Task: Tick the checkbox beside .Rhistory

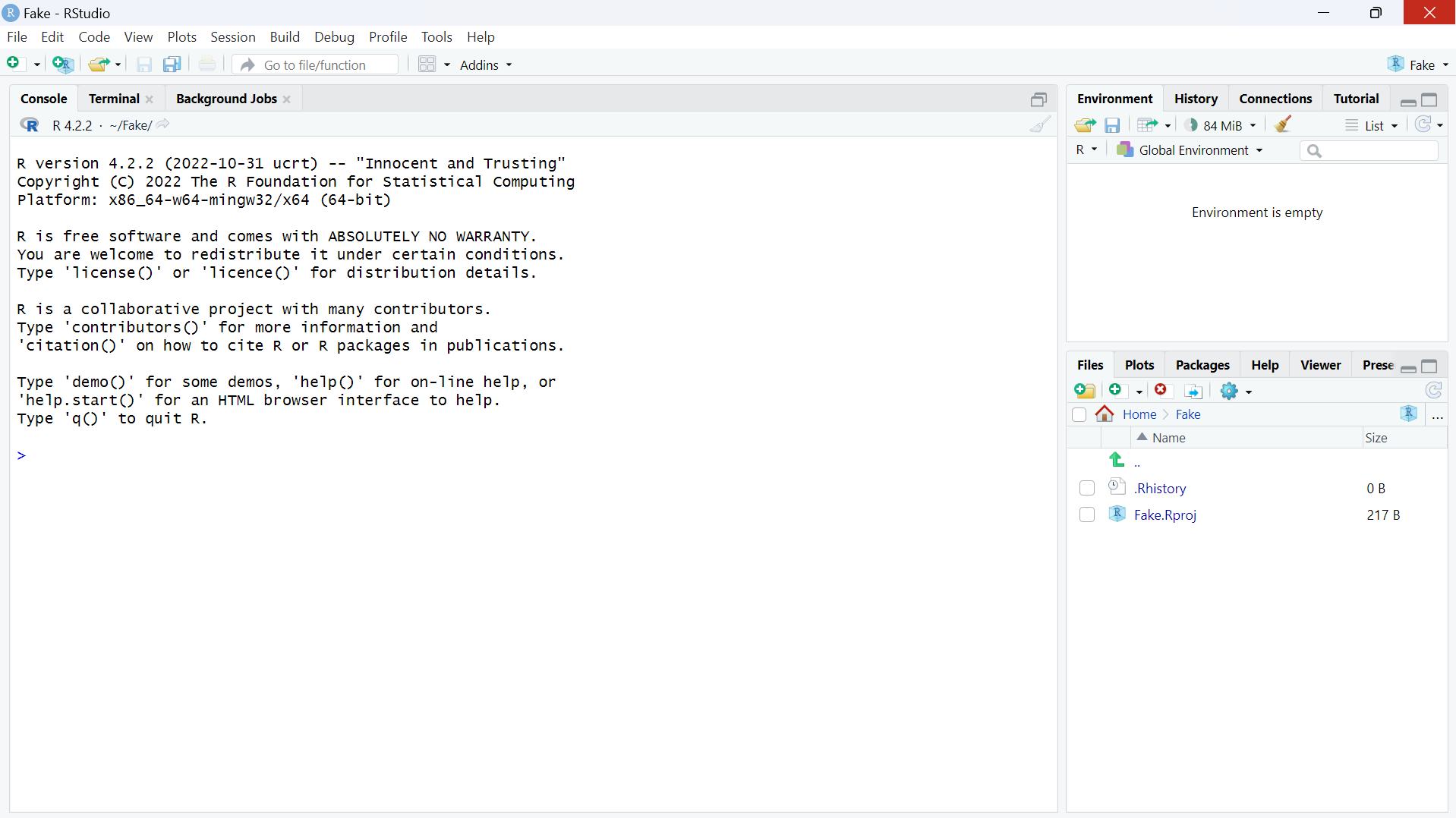Action: (1087, 488)
